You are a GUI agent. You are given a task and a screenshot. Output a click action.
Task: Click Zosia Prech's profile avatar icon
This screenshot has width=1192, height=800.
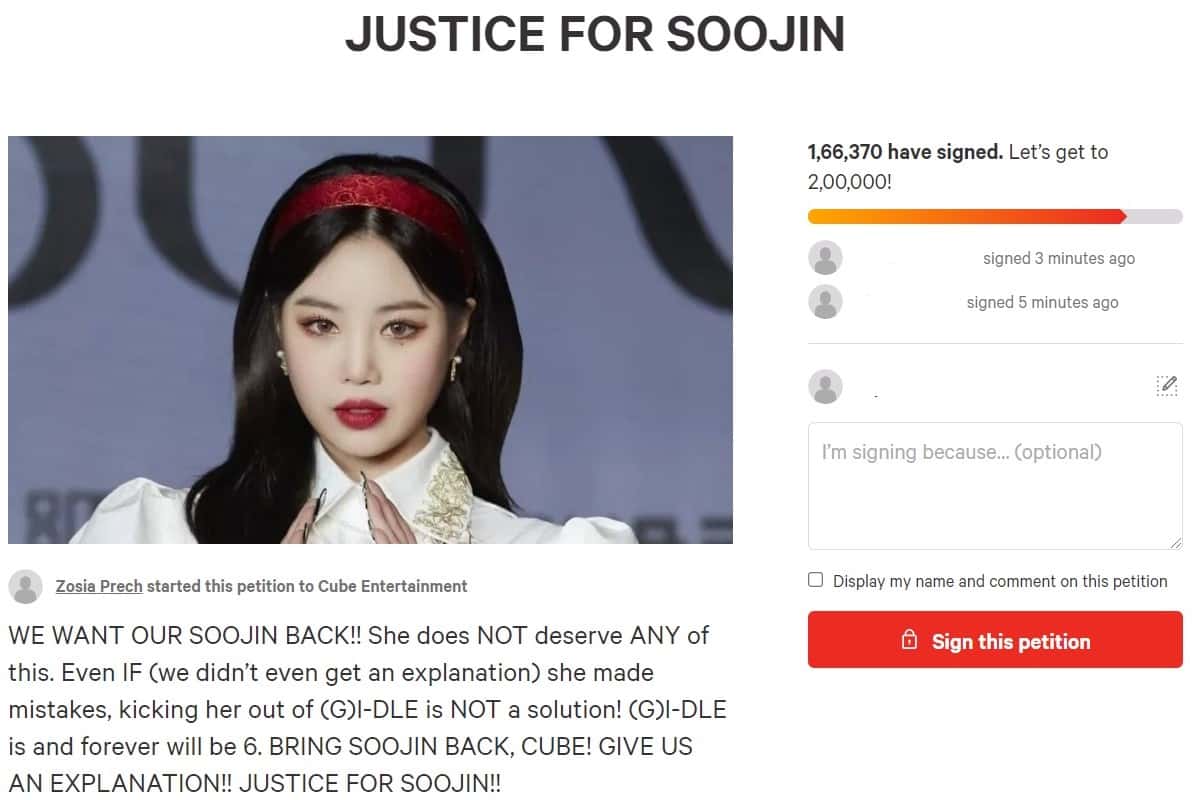tap(25, 587)
